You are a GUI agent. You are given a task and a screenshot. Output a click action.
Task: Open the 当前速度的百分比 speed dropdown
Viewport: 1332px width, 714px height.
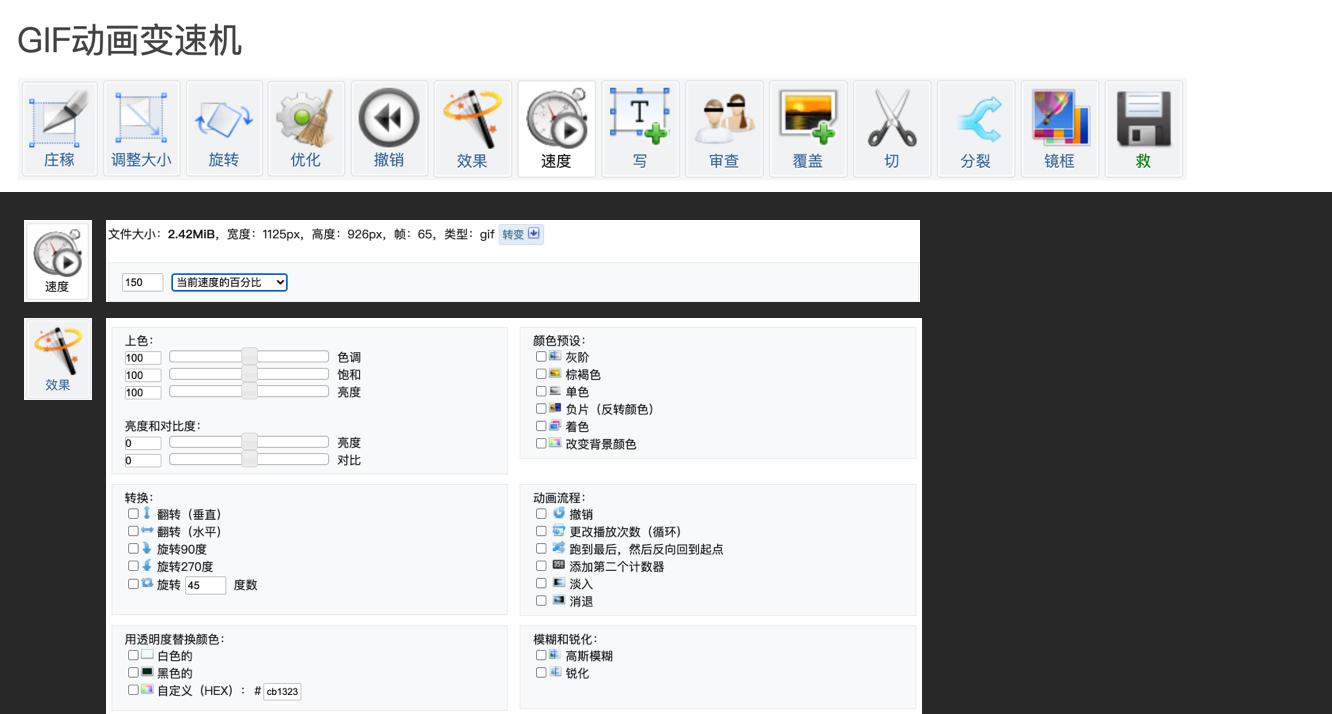point(229,283)
